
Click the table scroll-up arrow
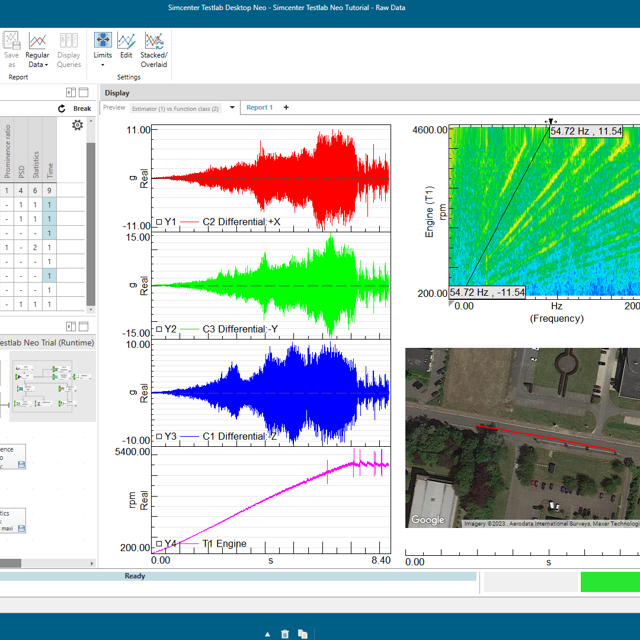91,121
